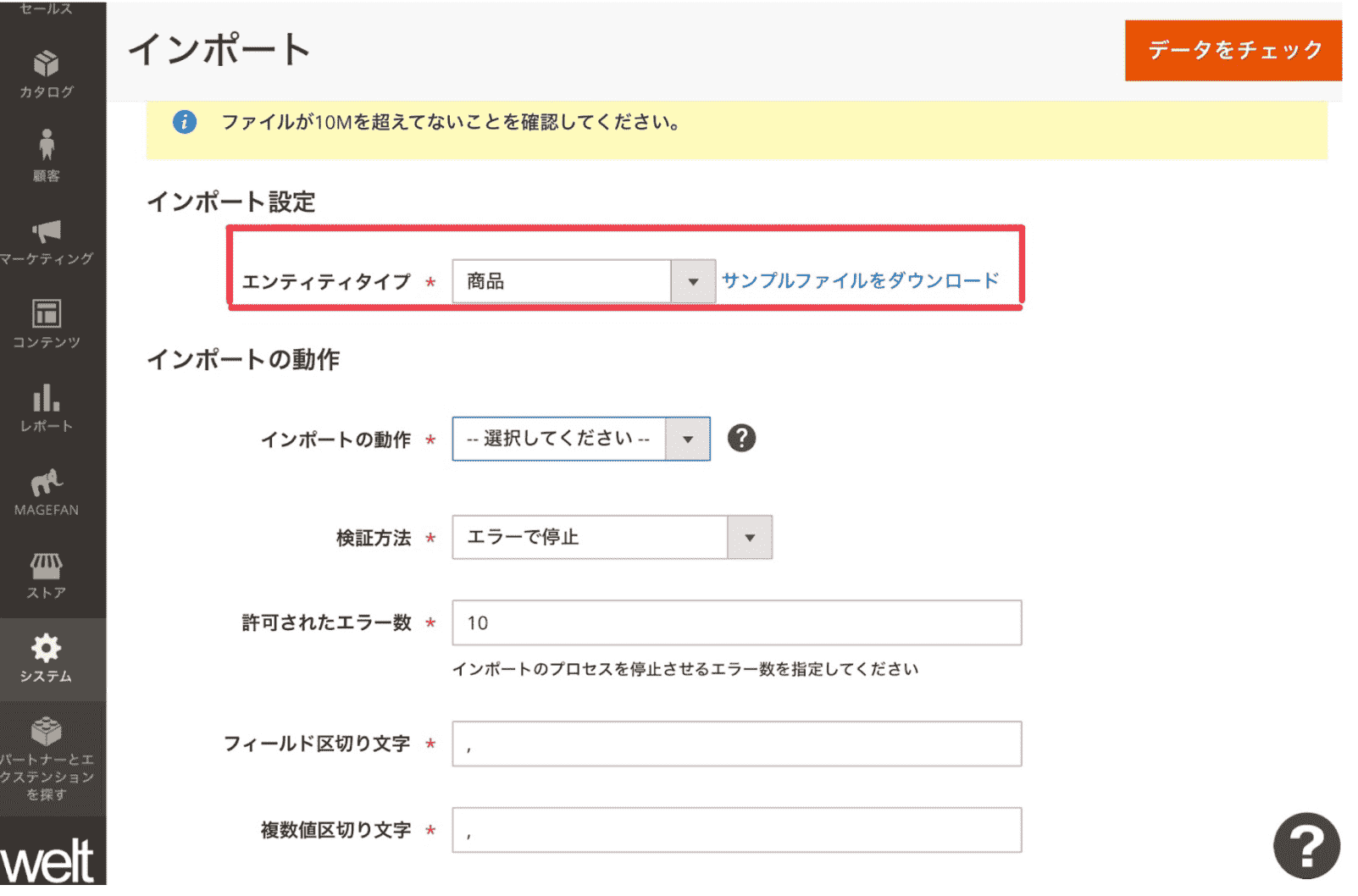Click the フィールド区切り文字 input field

(x=735, y=744)
